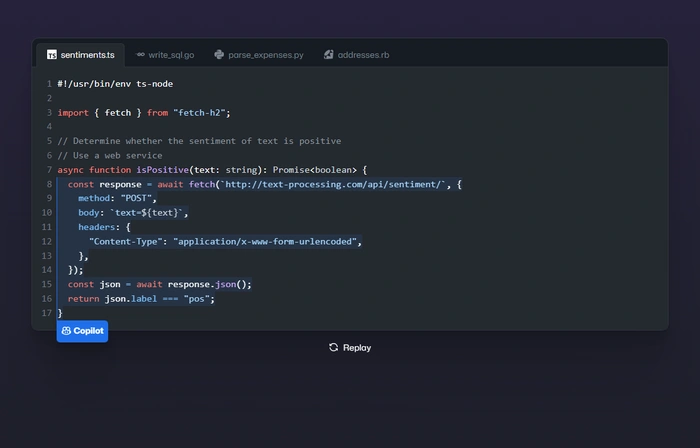Activate the sentiments.ts tab label
This screenshot has height=448, width=700.
88,55
